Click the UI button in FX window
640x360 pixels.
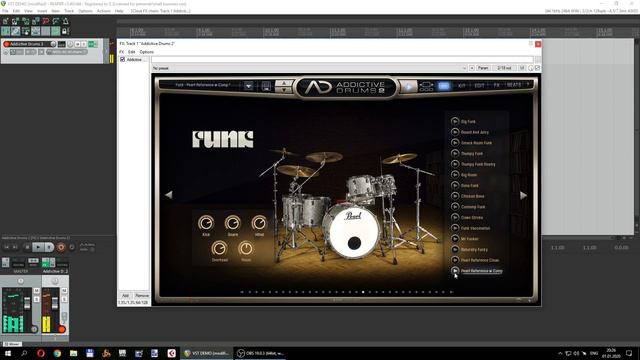[x=522, y=68]
